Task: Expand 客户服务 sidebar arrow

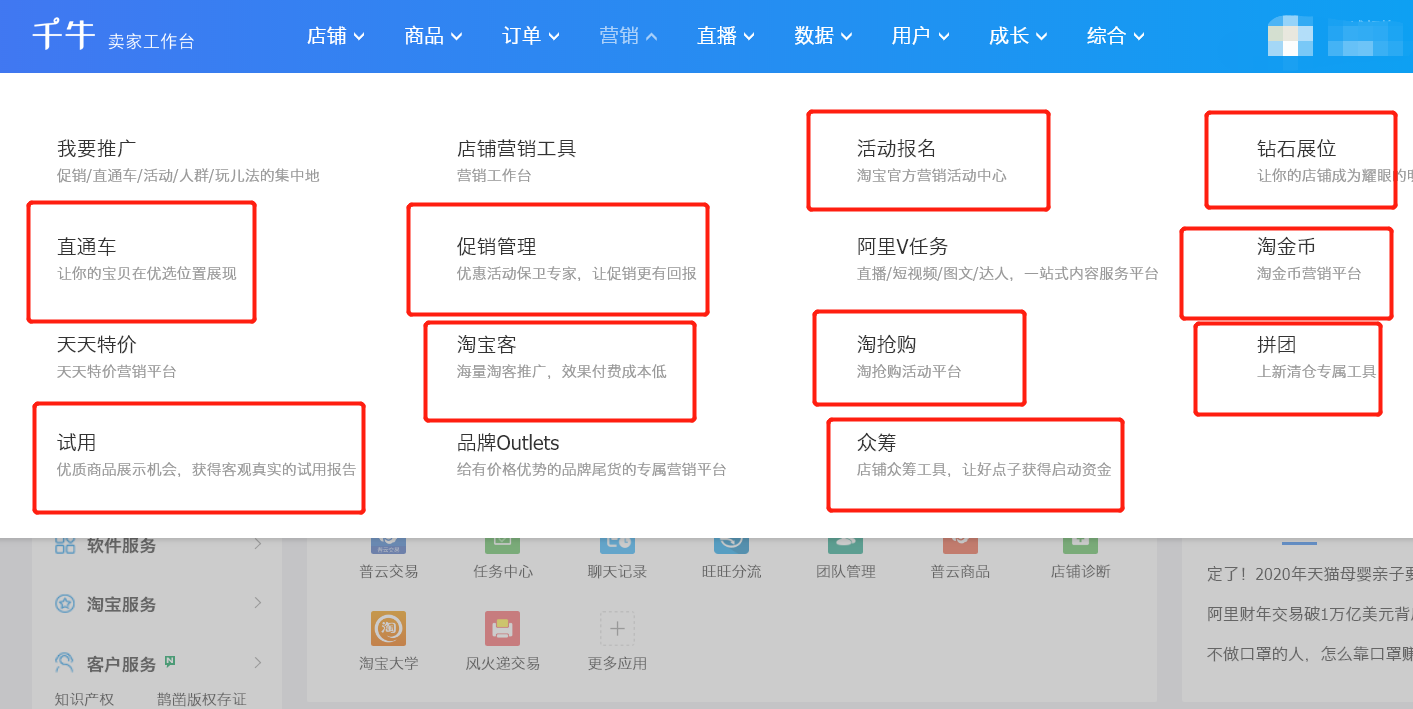Action: click(257, 662)
